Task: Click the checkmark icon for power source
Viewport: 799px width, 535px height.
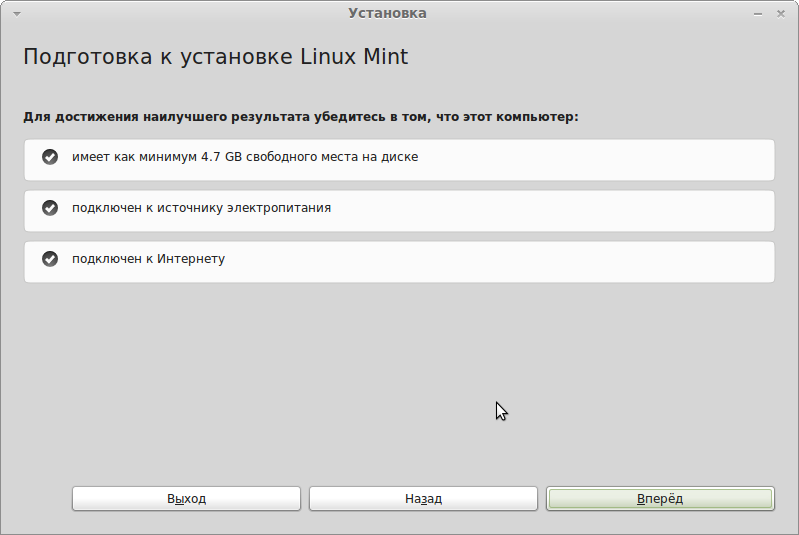Action: [x=50, y=208]
